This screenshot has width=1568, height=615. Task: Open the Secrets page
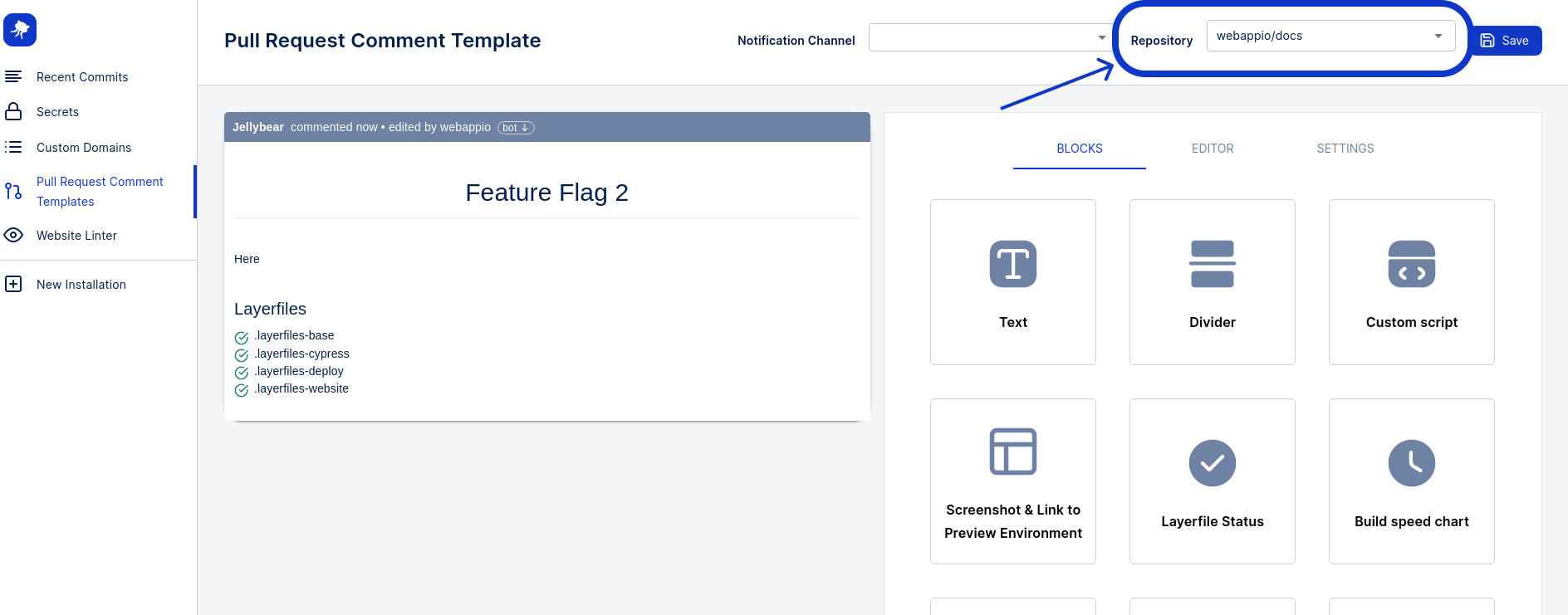pos(57,112)
